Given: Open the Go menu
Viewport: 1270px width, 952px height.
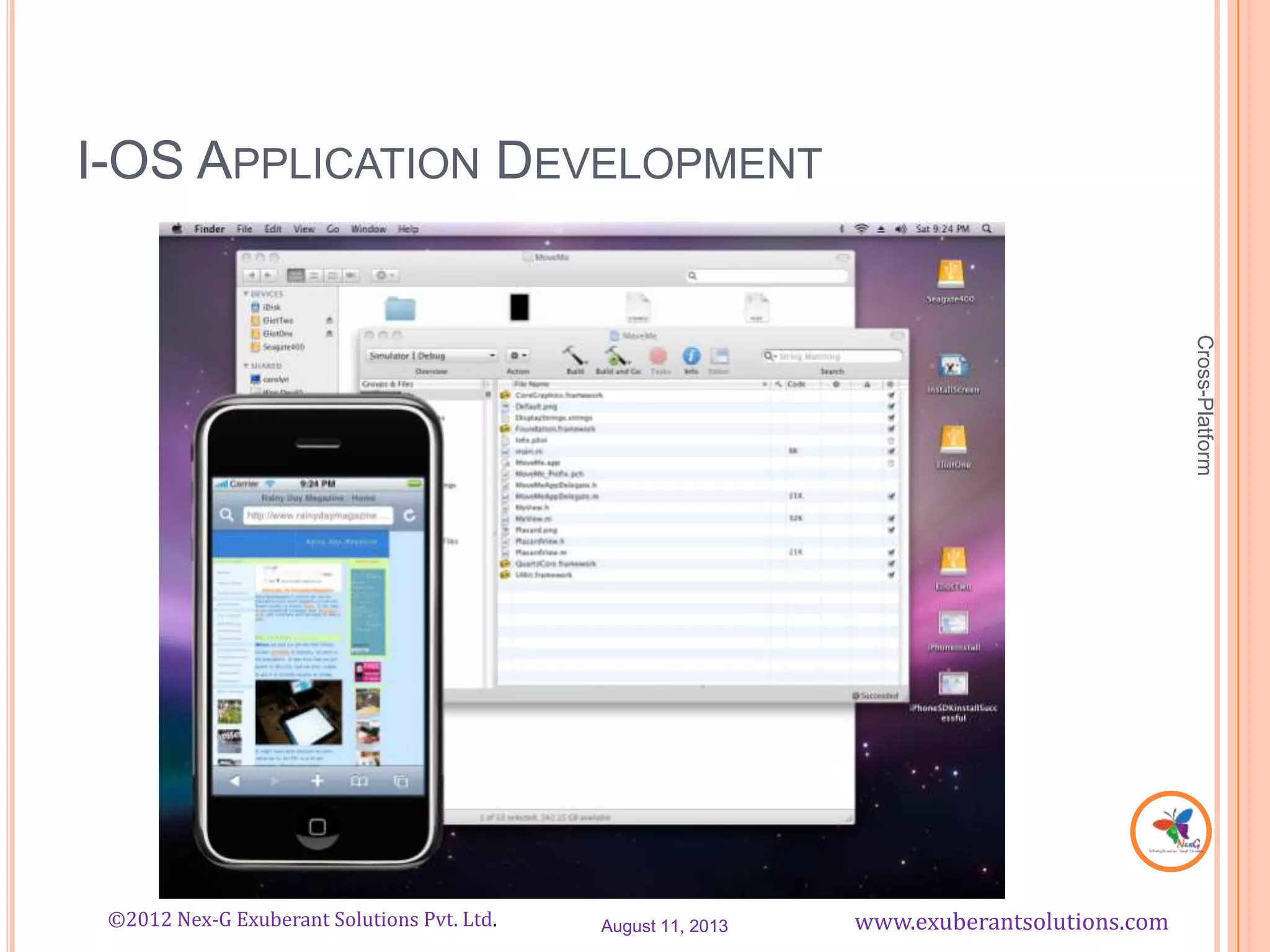Looking at the screenshot, I should [333, 229].
